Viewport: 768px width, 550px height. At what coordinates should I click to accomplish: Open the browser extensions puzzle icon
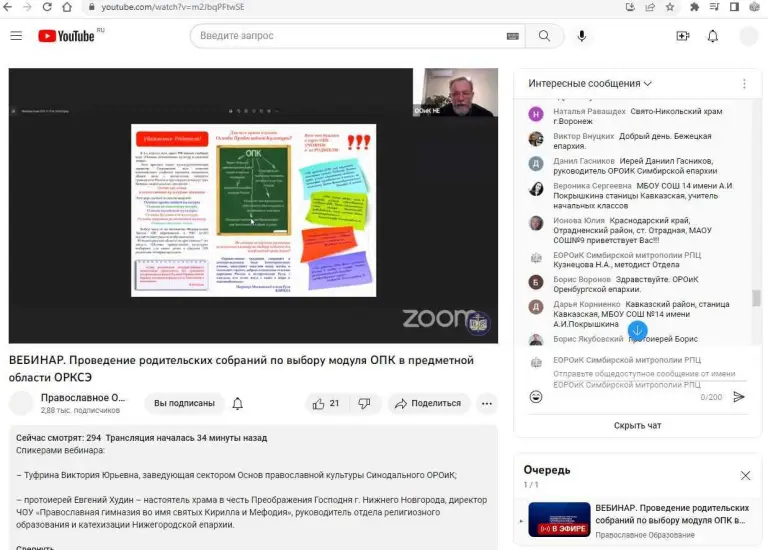coord(694,7)
